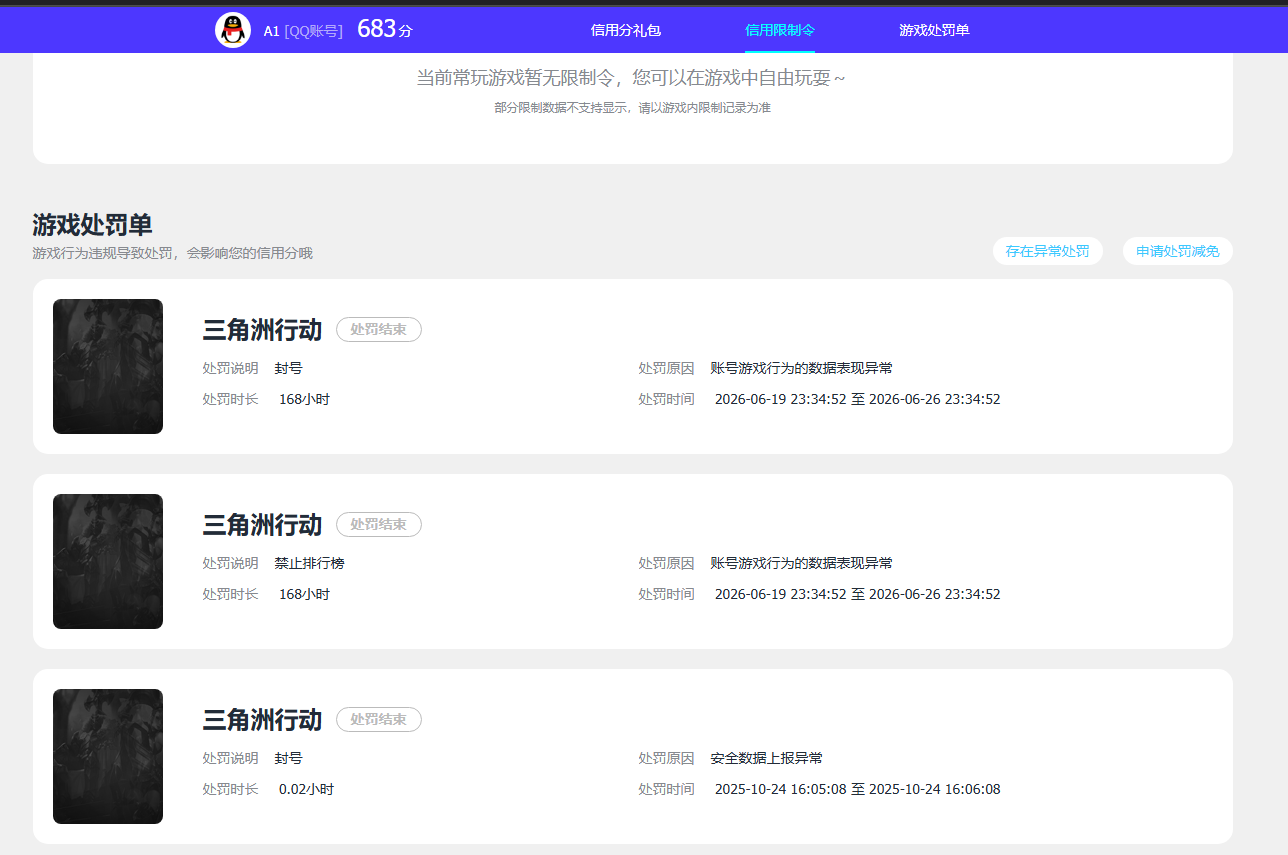Click 处罚结束 badge in the 禁止排行榜 card
Image resolution: width=1288 pixels, height=855 pixels.
tap(379, 524)
